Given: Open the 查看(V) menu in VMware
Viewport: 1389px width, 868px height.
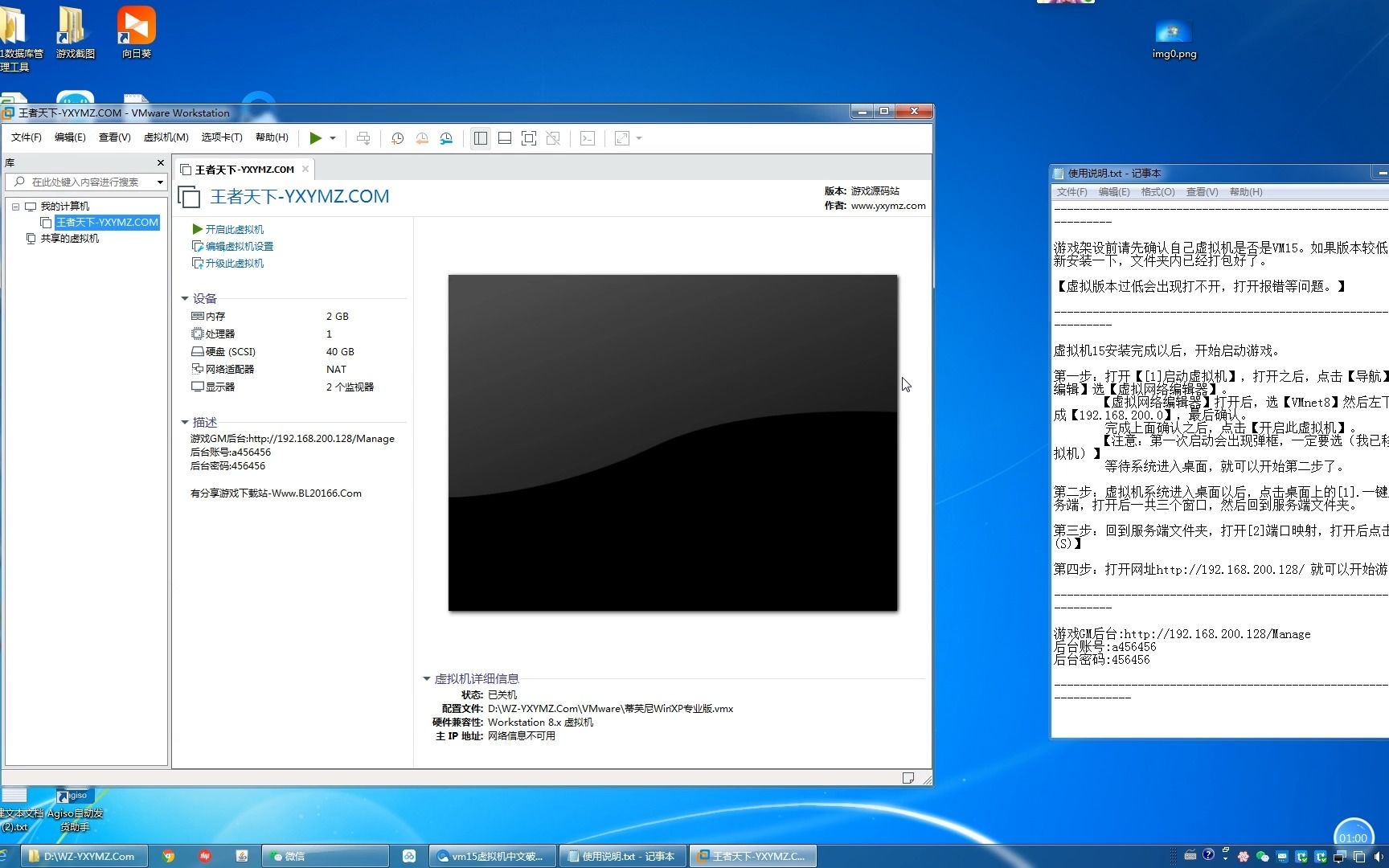Looking at the screenshot, I should [x=115, y=137].
